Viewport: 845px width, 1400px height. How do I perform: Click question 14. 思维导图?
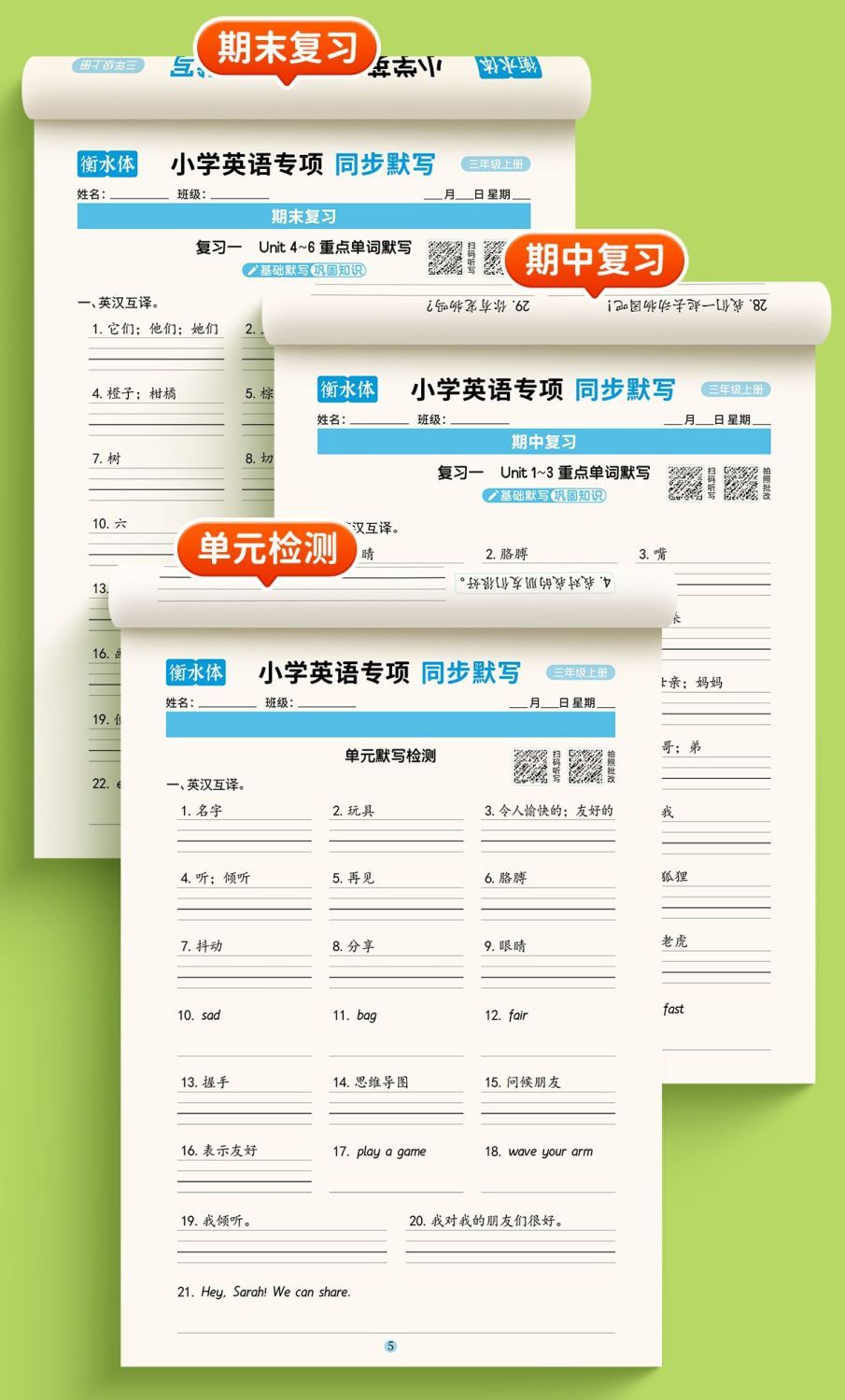click(x=370, y=1082)
